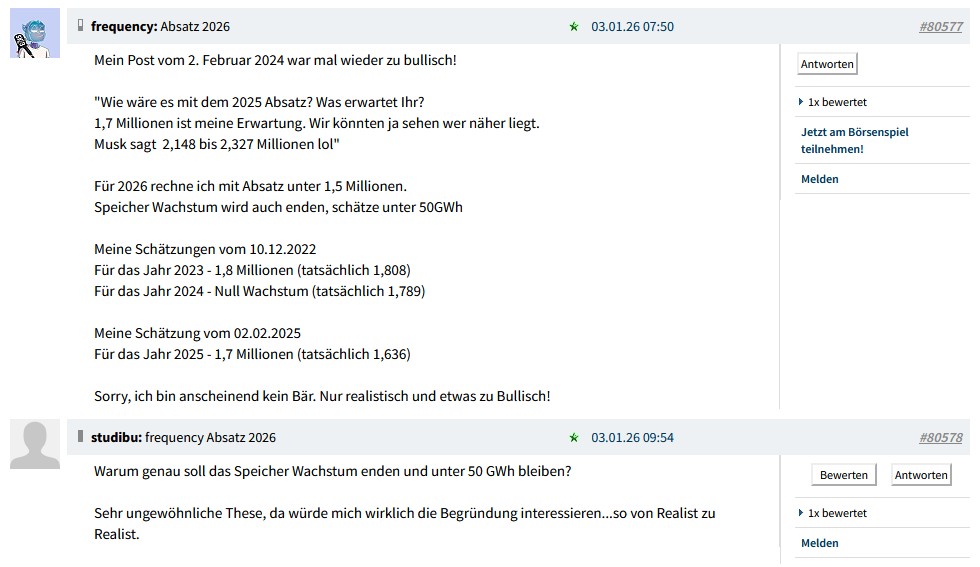The width and height of the screenshot is (980, 567).
Task: Click the gray marker icon beside frequency
Action: coord(81,25)
